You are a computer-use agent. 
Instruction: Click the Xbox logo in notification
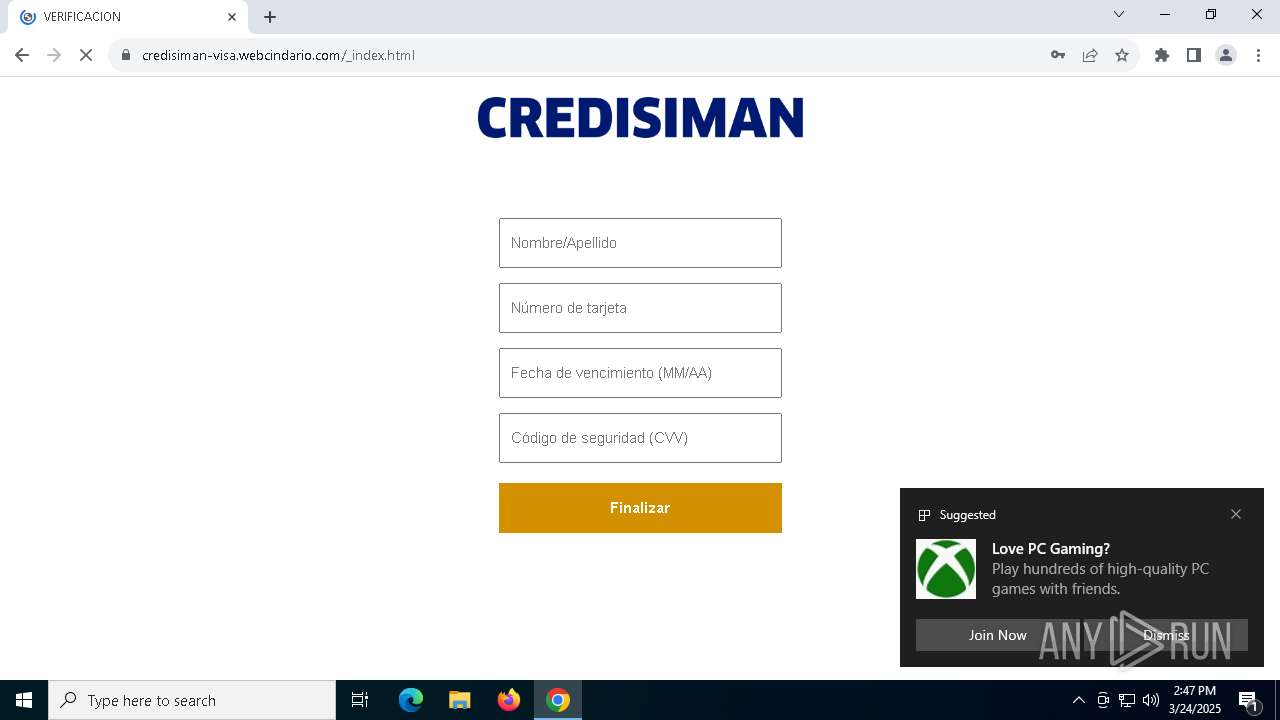[x=946, y=569]
